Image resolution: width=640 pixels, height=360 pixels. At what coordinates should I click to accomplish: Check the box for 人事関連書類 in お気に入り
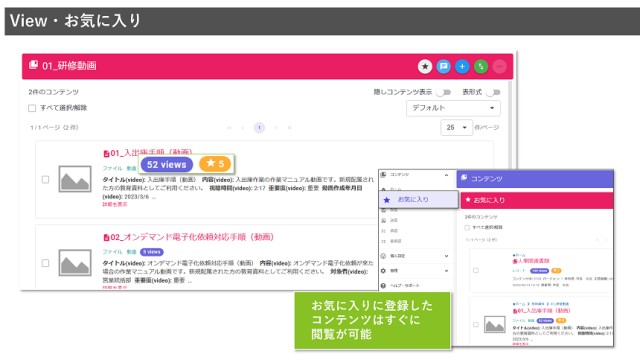pyautogui.click(x=476, y=270)
